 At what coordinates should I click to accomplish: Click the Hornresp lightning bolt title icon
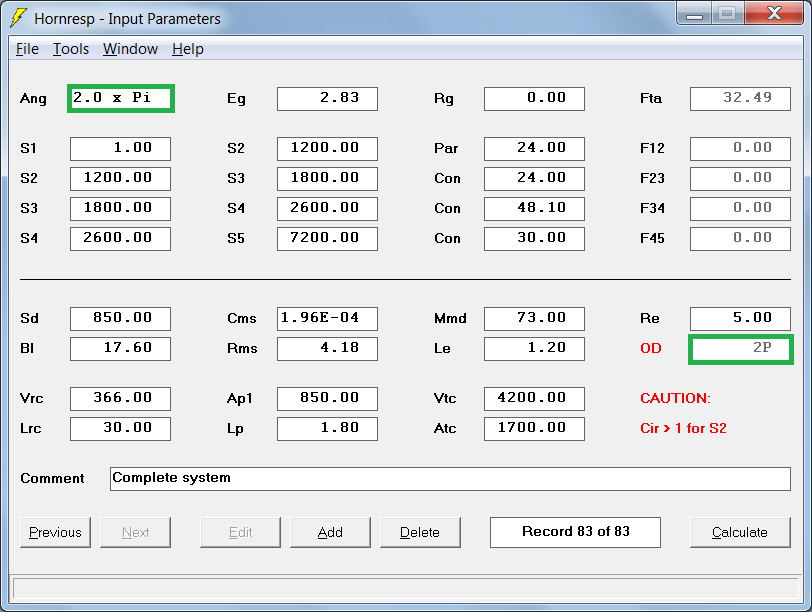click(x=19, y=18)
